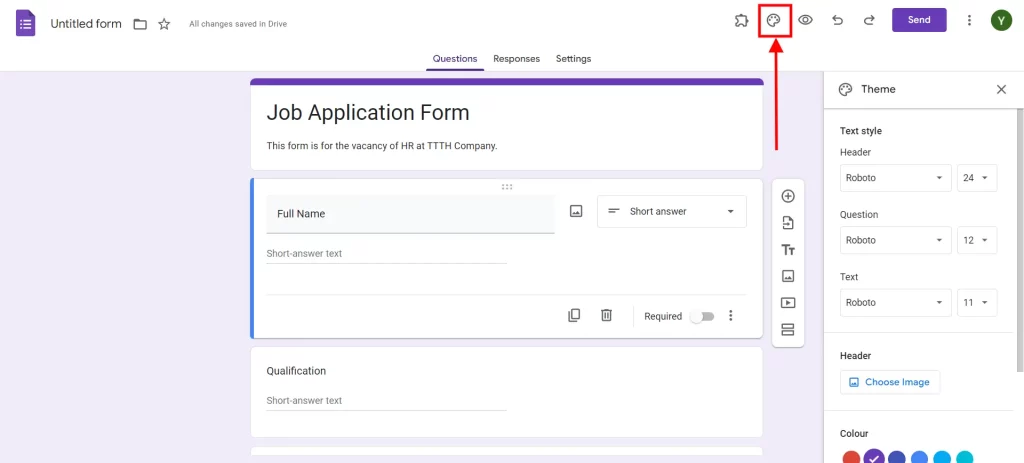Add image from floating toolbar
Viewport: 1024px width, 463px height.
788,276
